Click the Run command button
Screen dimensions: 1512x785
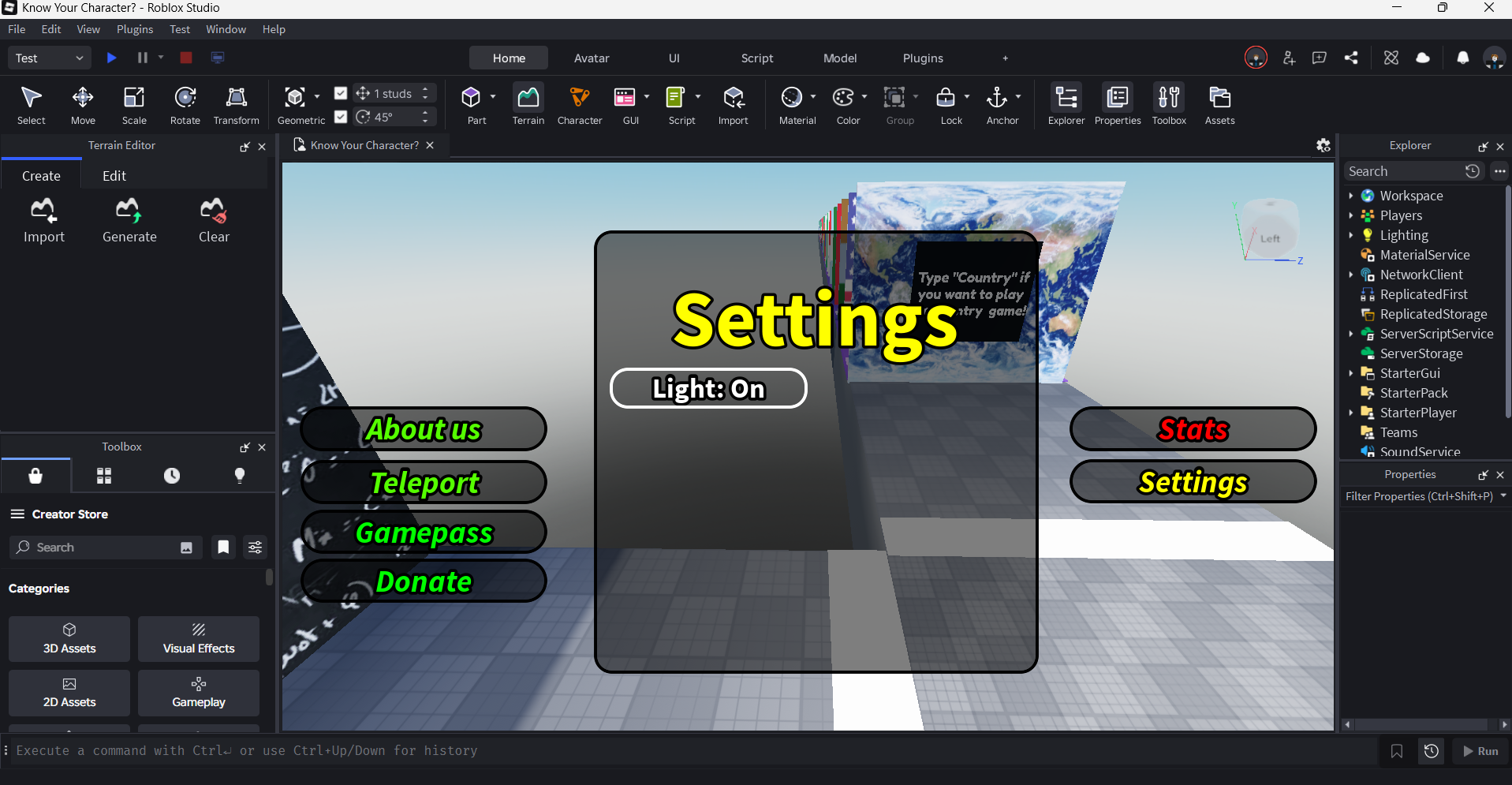[x=1480, y=751]
